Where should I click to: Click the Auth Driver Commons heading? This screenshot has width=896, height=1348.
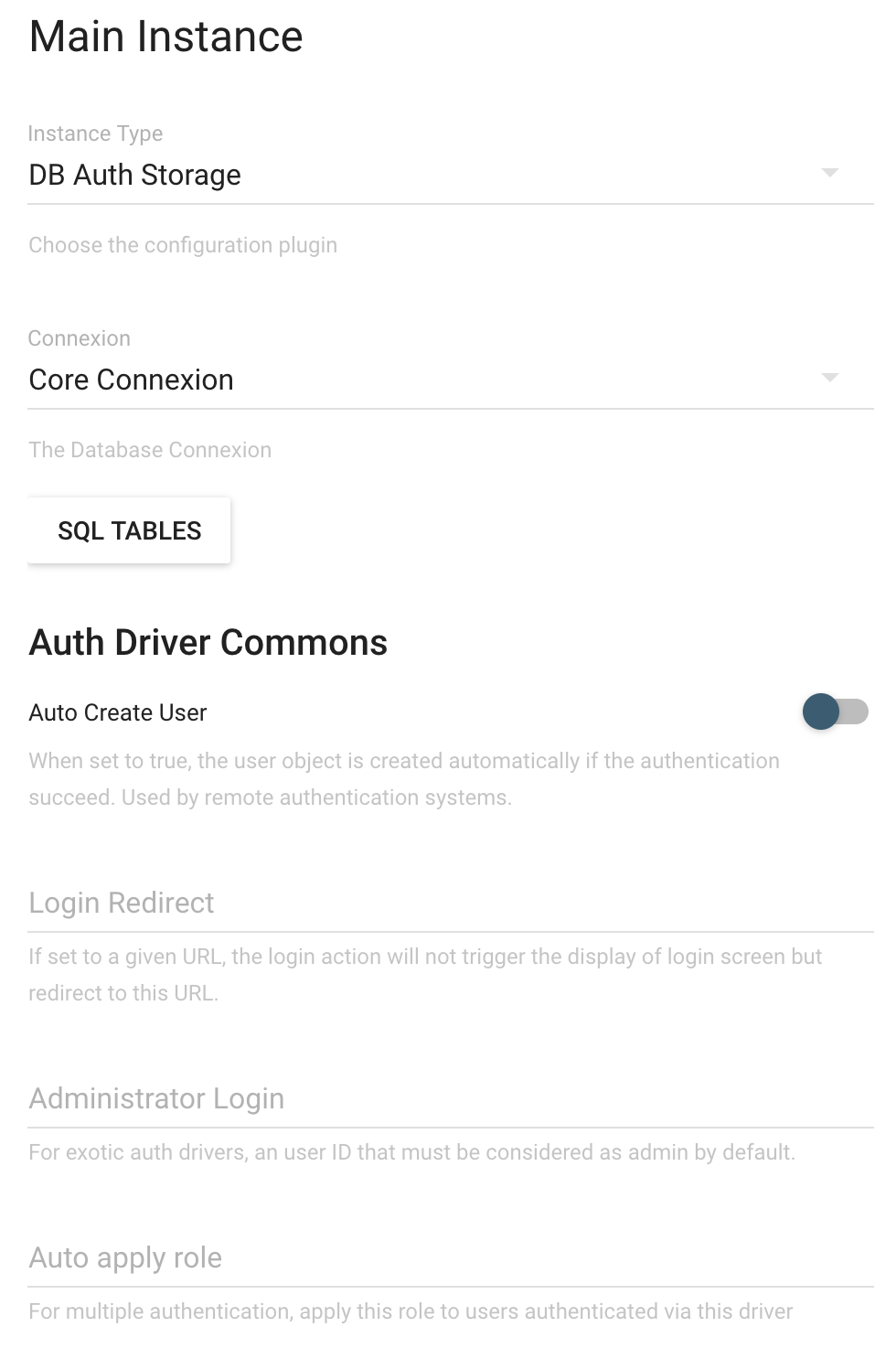208,642
